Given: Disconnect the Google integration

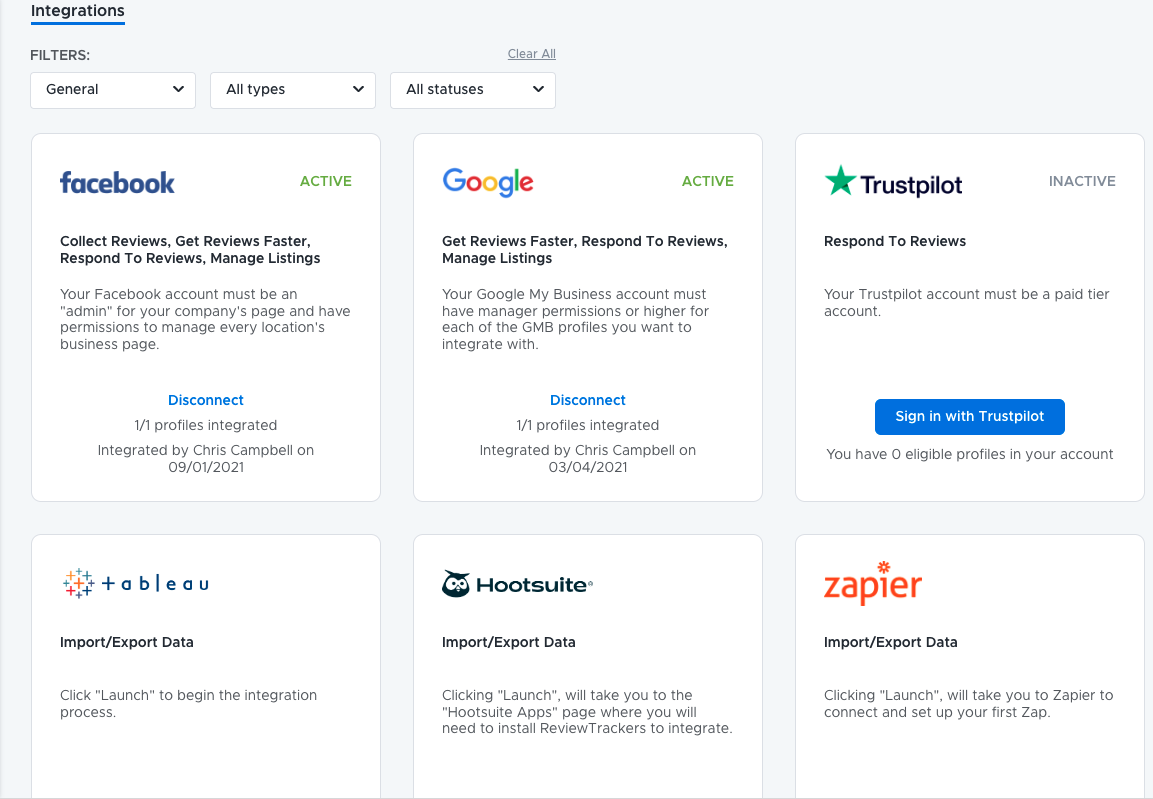Looking at the screenshot, I should [588, 400].
